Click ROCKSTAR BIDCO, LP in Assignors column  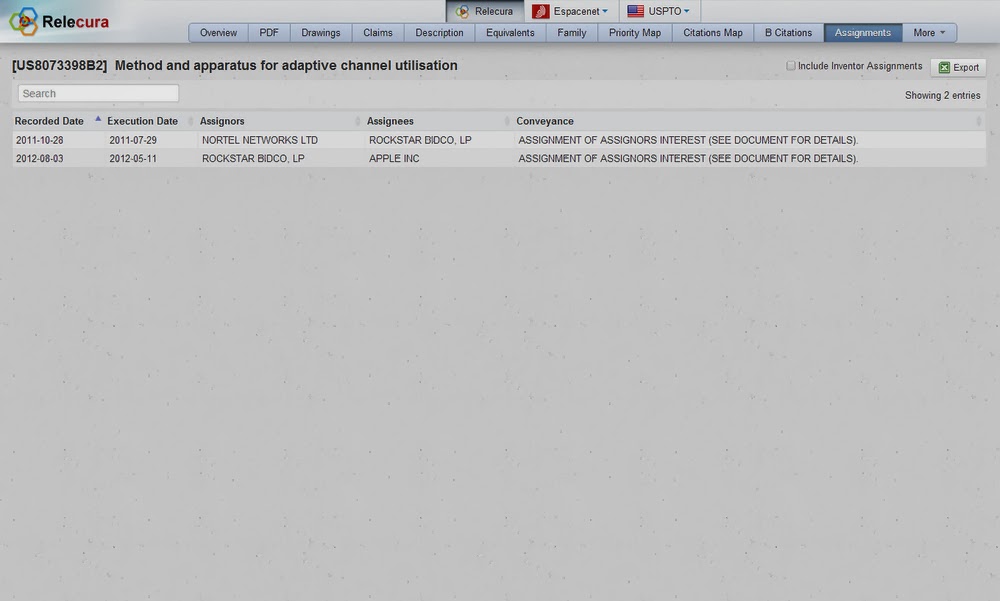[x=253, y=158]
